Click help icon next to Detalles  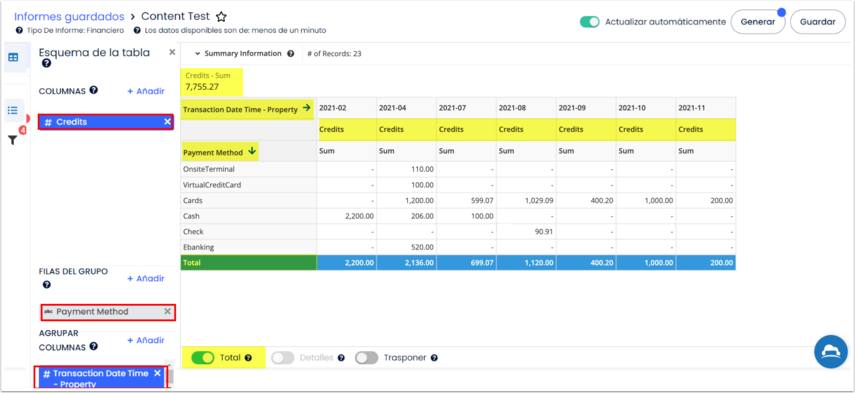coord(341,358)
